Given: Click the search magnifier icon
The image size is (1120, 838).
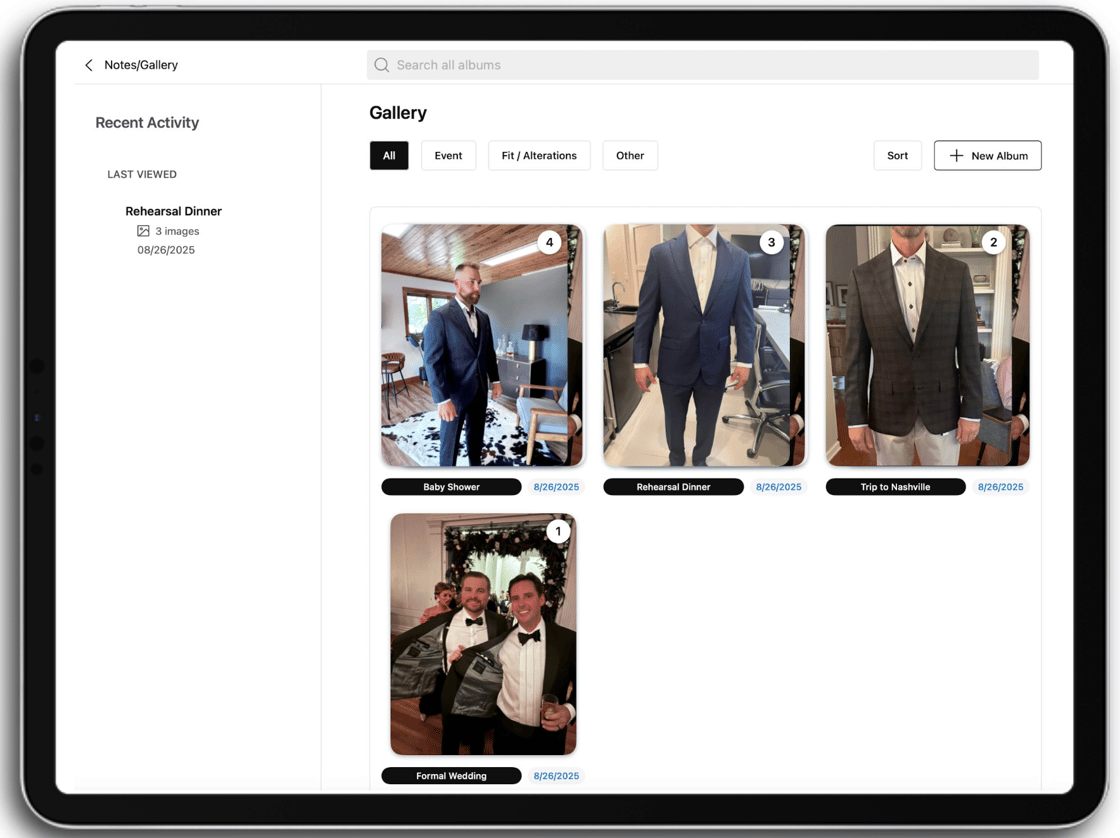Looking at the screenshot, I should [382, 65].
